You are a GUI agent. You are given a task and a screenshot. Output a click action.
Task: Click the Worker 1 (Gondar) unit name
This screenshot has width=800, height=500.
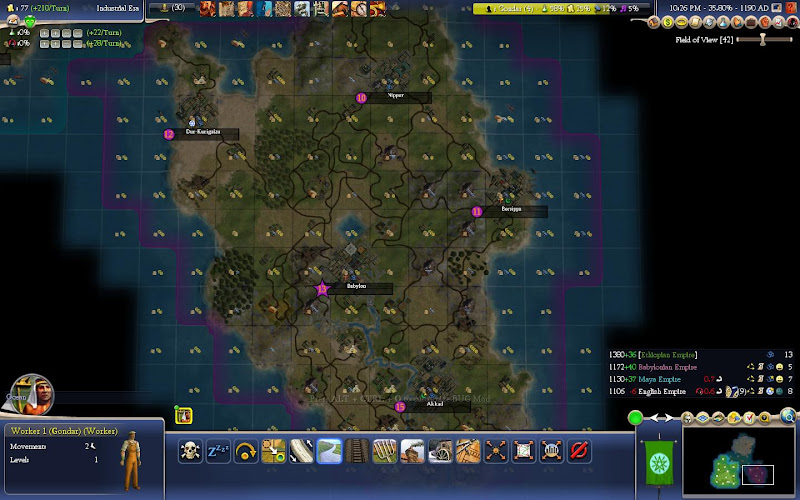click(64, 431)
